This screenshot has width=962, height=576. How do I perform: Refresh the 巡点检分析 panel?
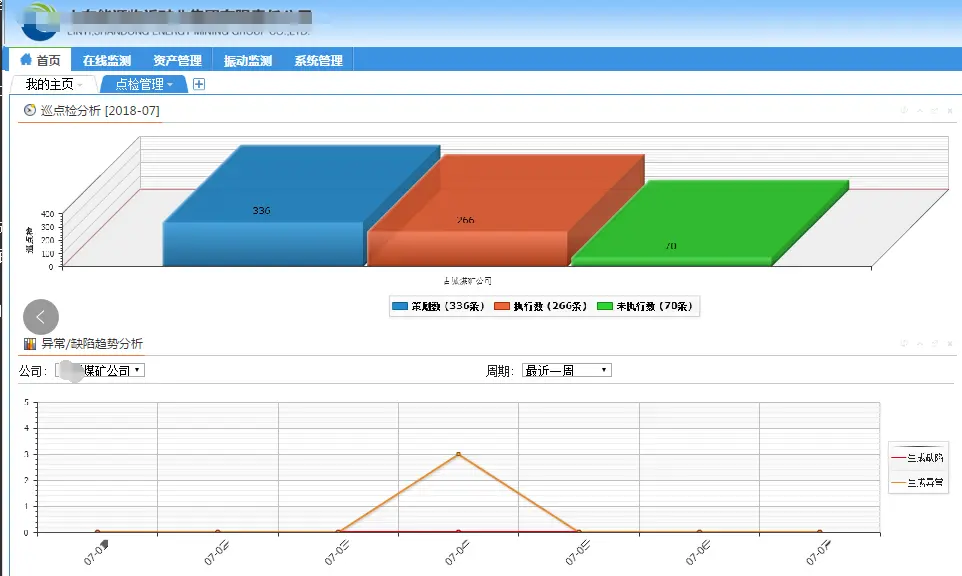[x=904, y=110]
